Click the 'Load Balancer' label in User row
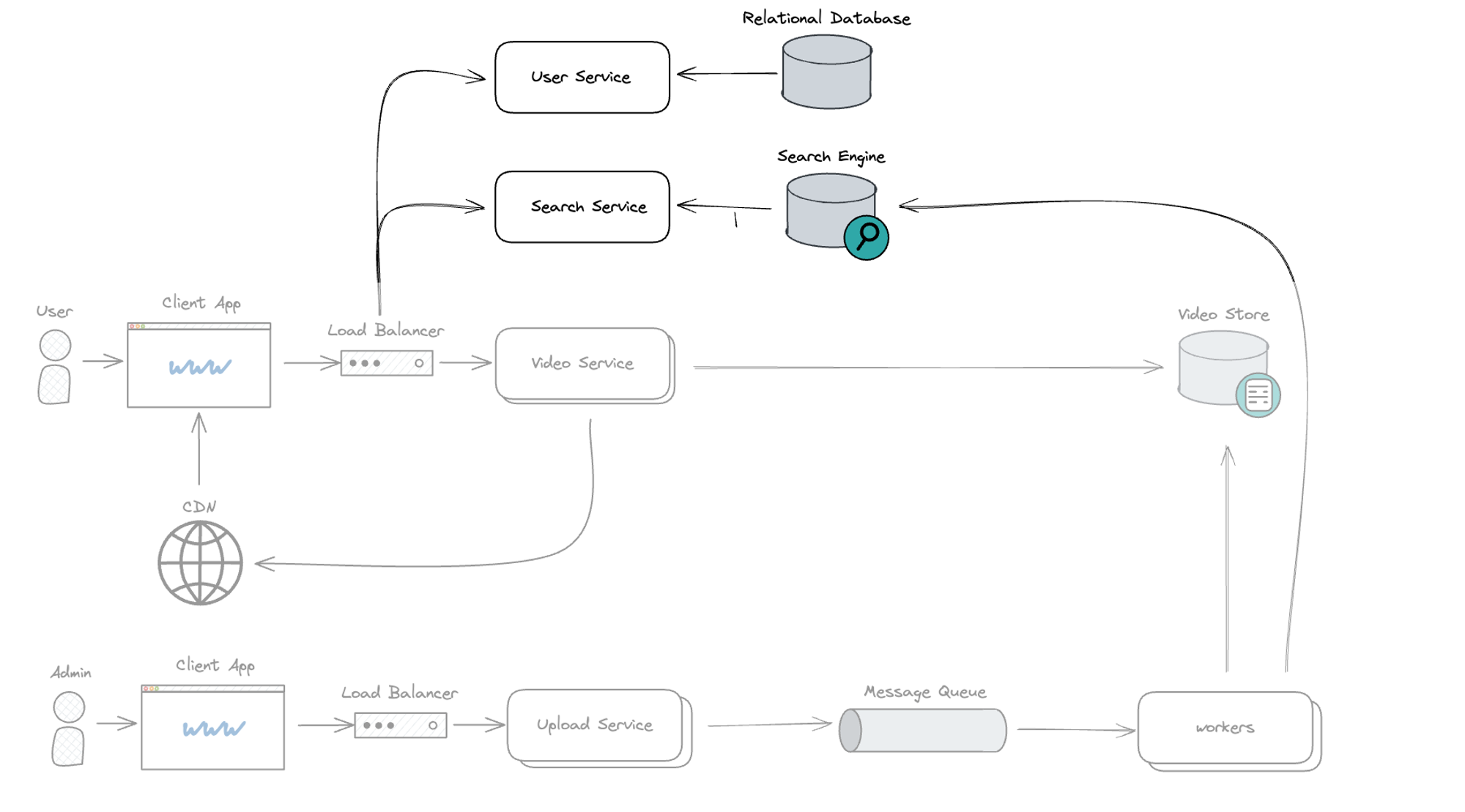1465x812 pixels. click(386, 330)
